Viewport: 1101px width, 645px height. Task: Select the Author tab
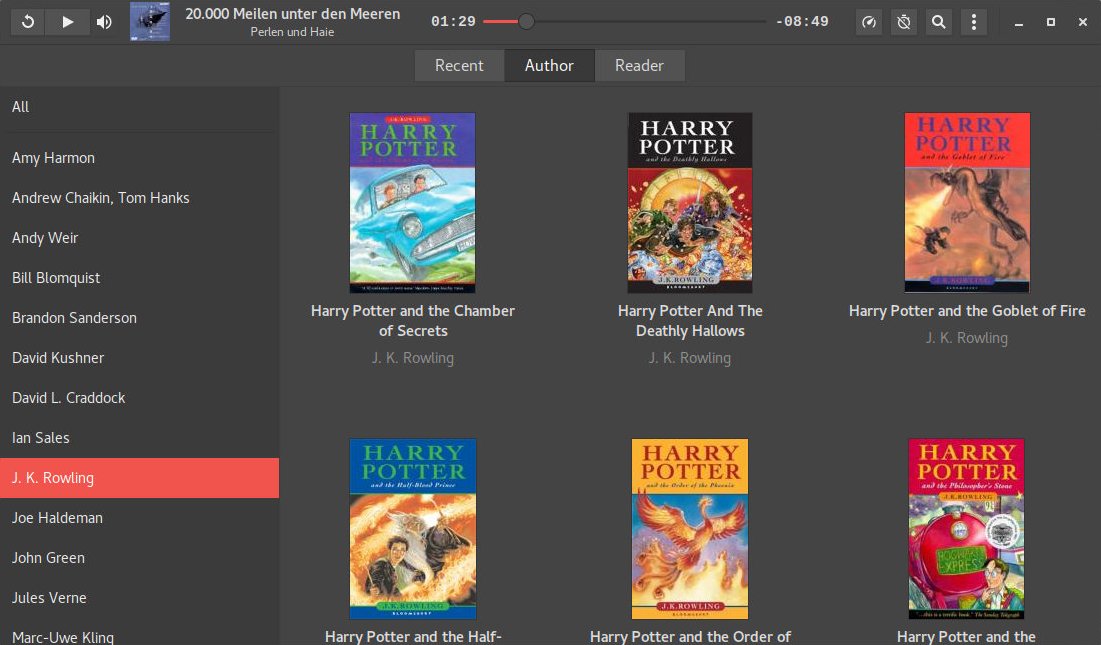[x=549, y=65]
